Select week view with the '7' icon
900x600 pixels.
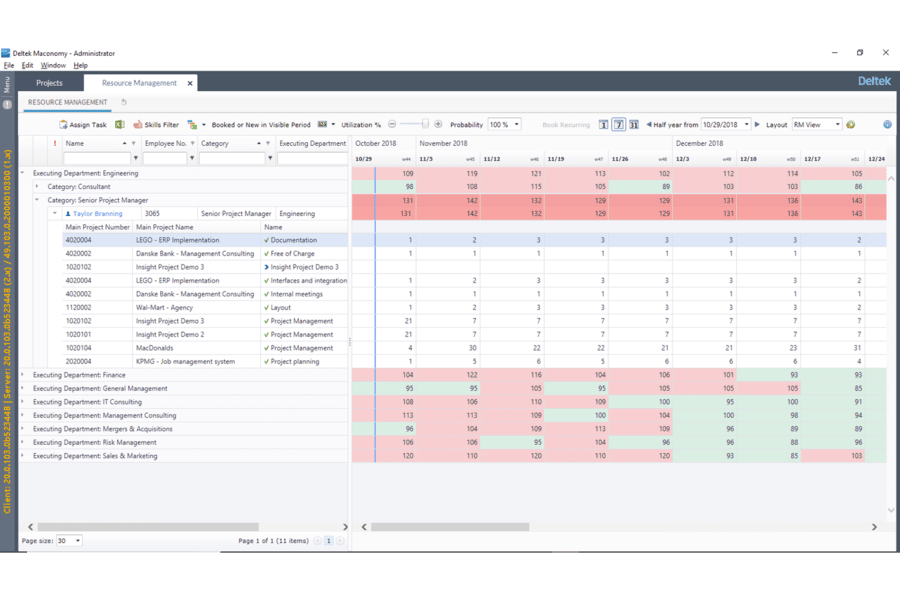618,125
